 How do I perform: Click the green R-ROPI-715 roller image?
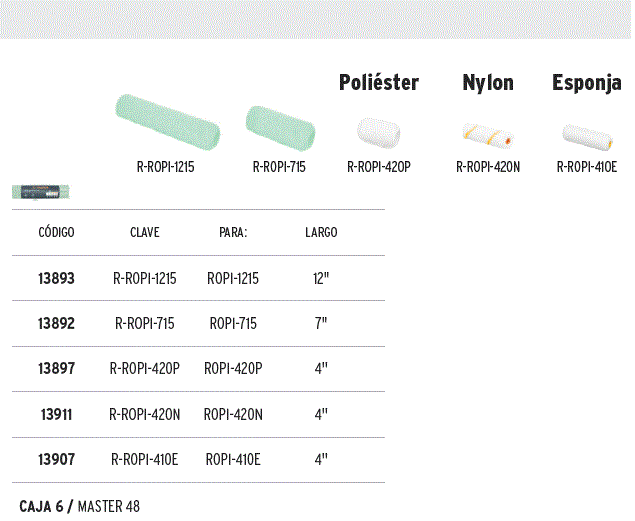pyautogui.click(x=280, y=128)
